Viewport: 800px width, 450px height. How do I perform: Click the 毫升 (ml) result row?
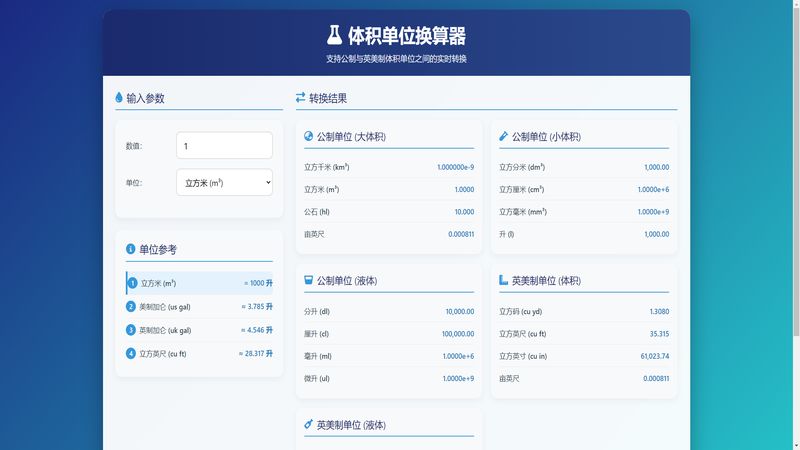click(389, 356)
